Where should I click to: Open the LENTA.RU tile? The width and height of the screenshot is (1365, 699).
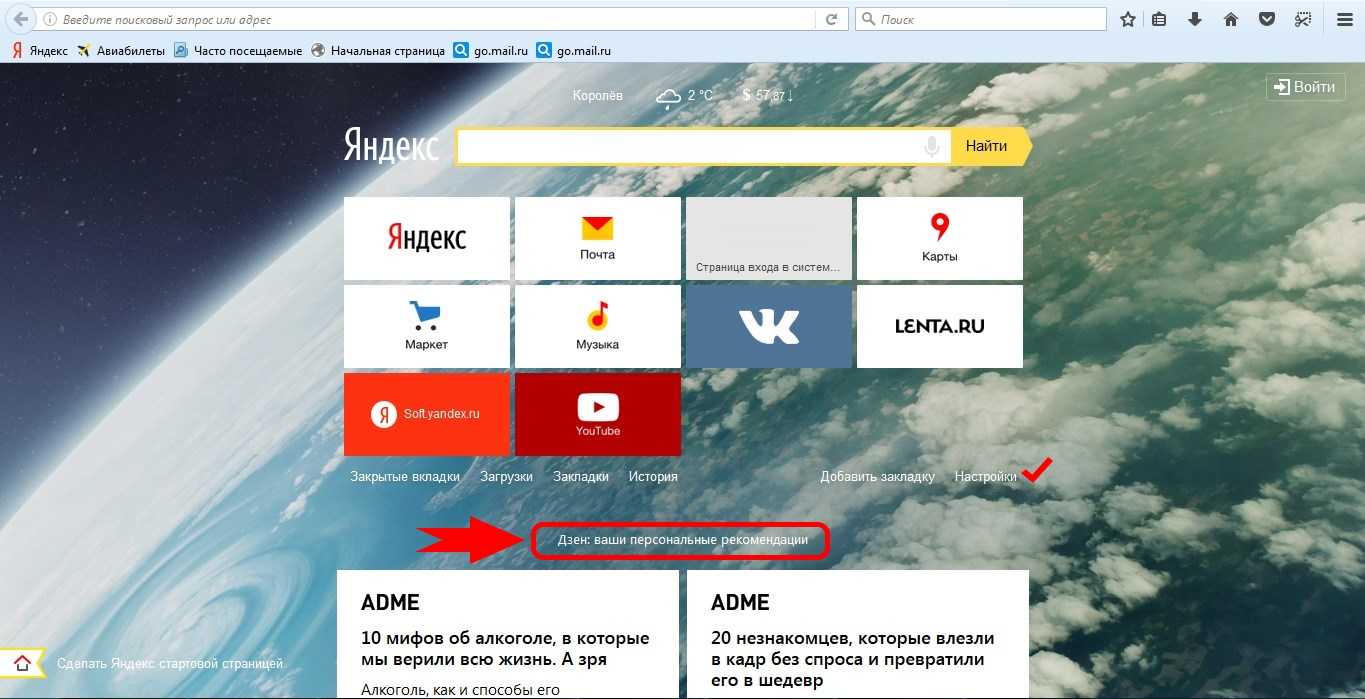click(939, 326)
